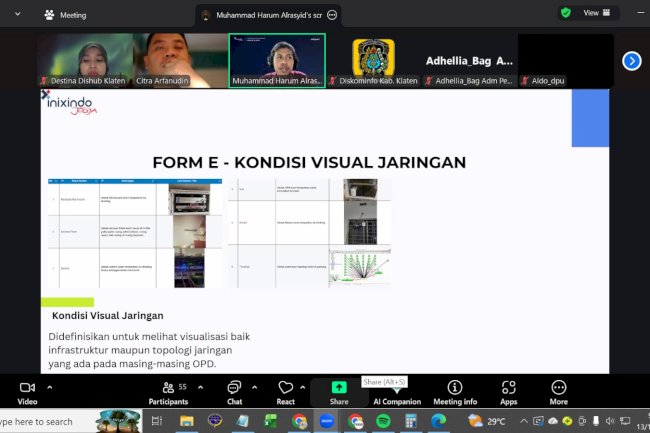The image size is (650, 433).
Task: Show next participants page arrow
Action: 631,61
